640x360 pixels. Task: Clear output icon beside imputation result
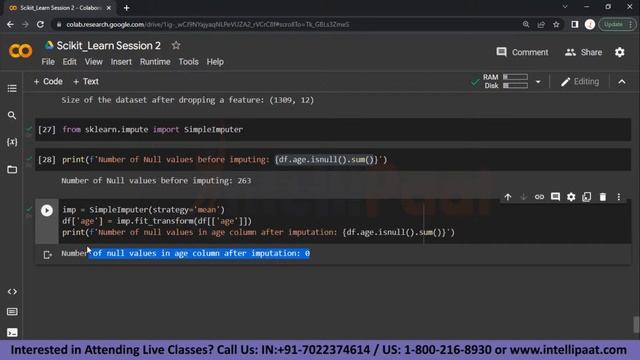tap(47, 255)
